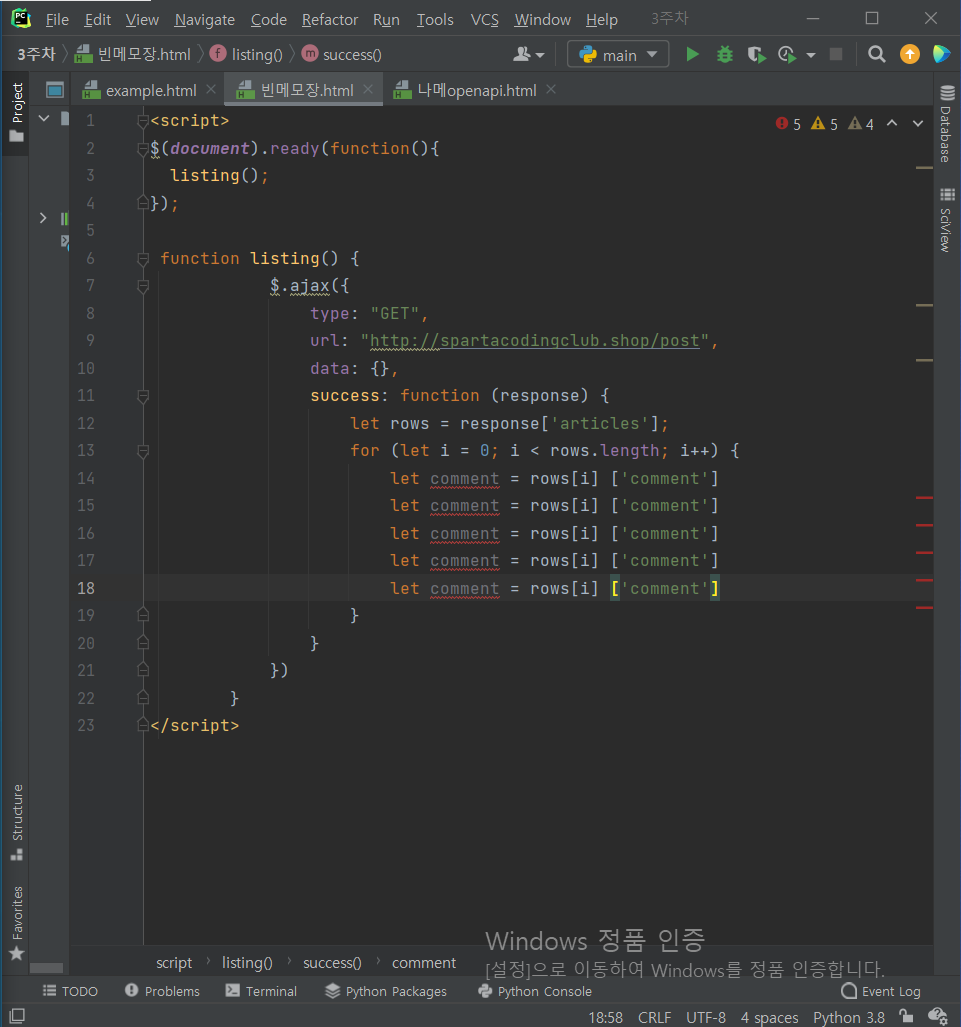The width and height of the screenshot is (961, 1027).
Task: Click the tool window quick-access icon bottom-left
Action: coord(17,1016)
